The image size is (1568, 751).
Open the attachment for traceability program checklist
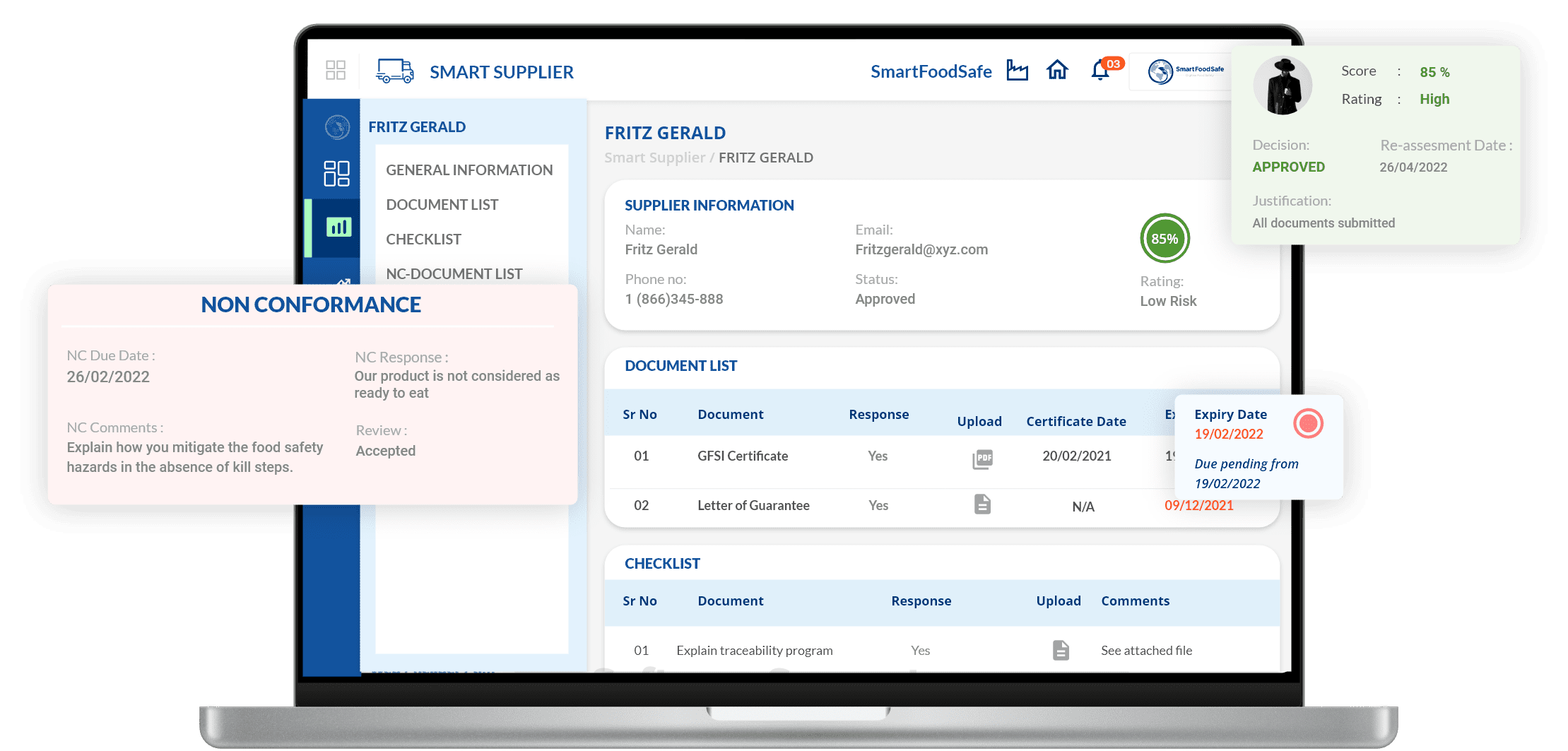point(1060,650)
